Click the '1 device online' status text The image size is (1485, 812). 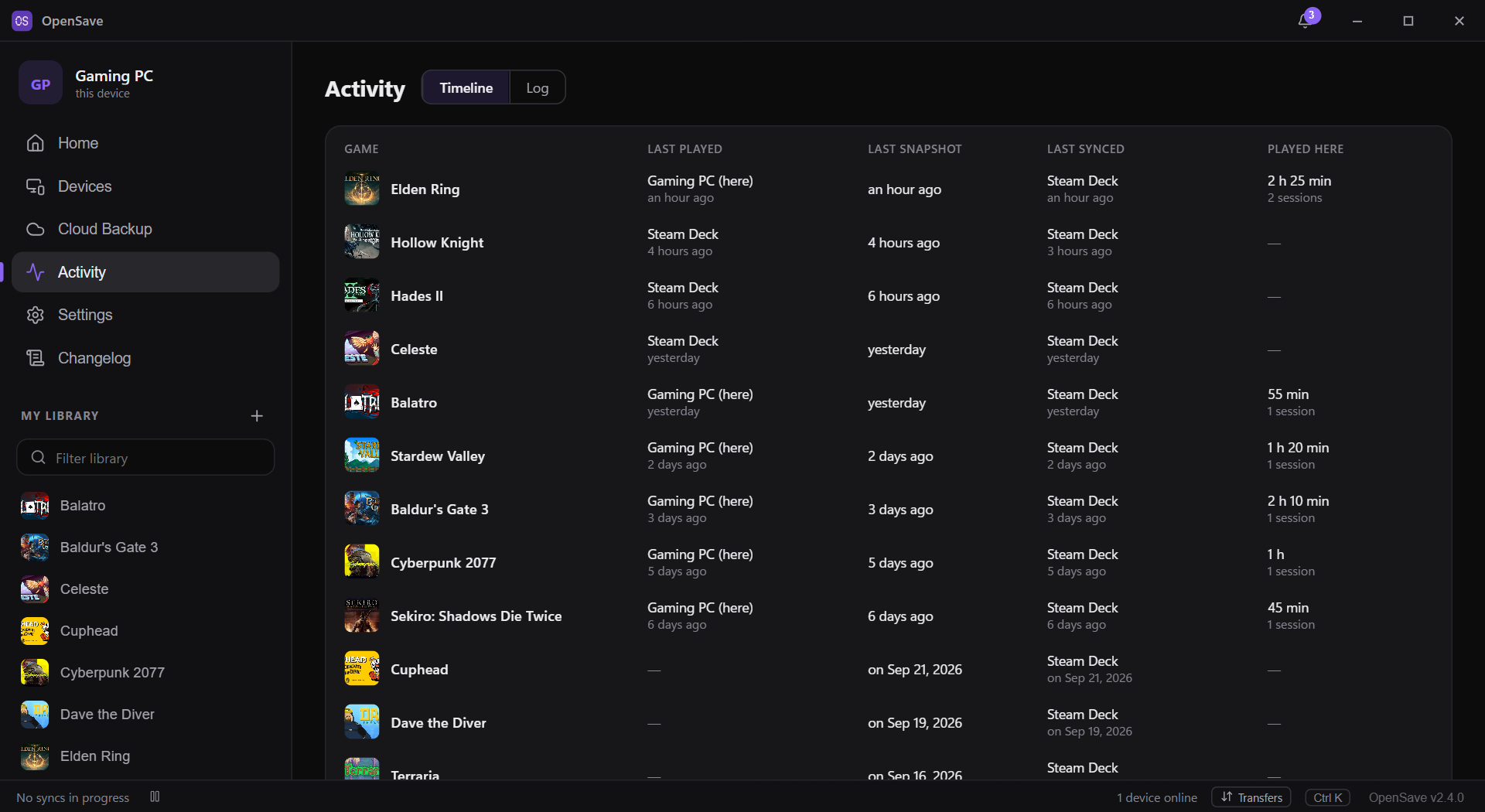[x=1156, y=797]
